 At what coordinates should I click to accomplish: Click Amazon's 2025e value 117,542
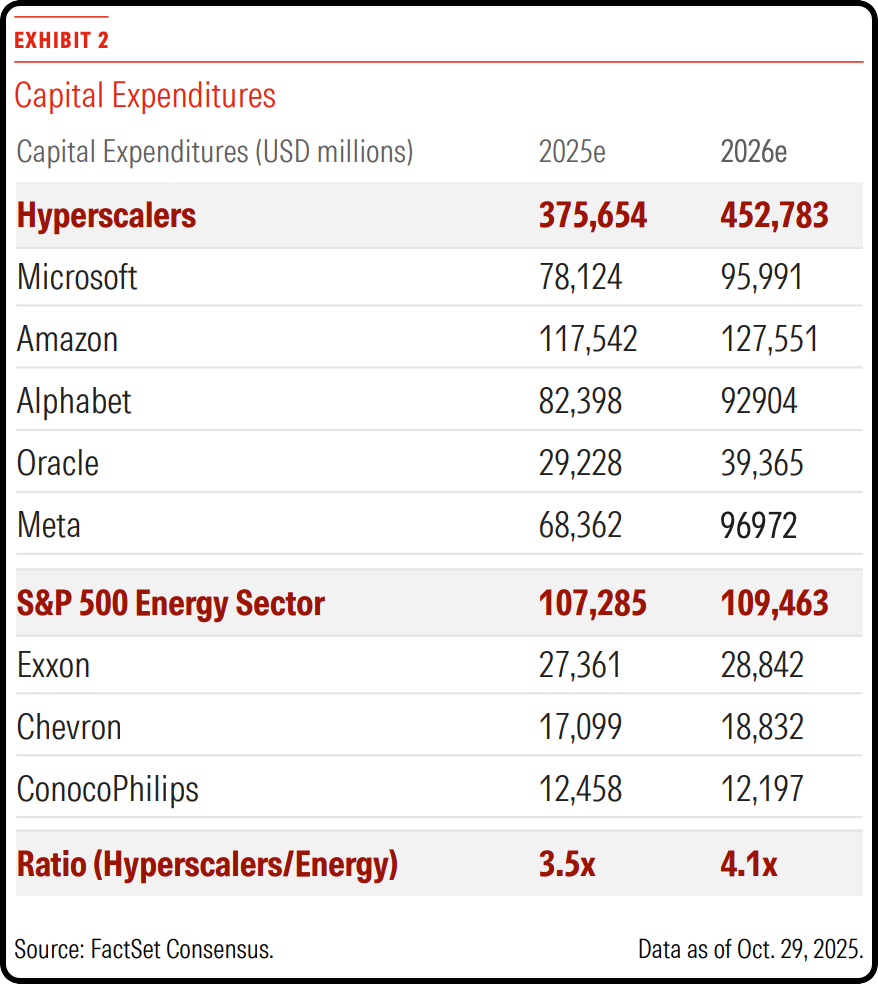[587, 339]
